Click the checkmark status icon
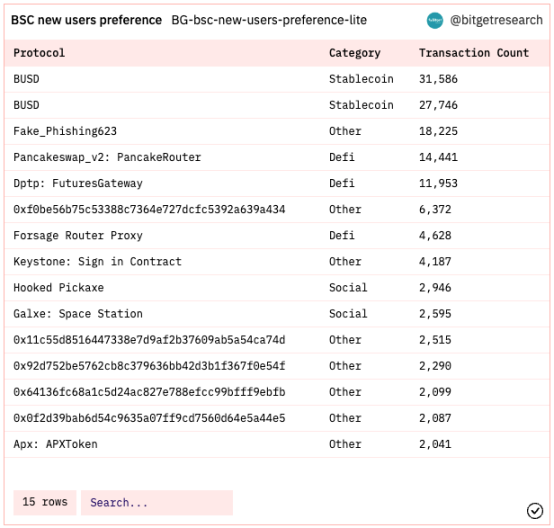Screen dimensions: 554x528 pyautogui.click(x=535, y=511)
